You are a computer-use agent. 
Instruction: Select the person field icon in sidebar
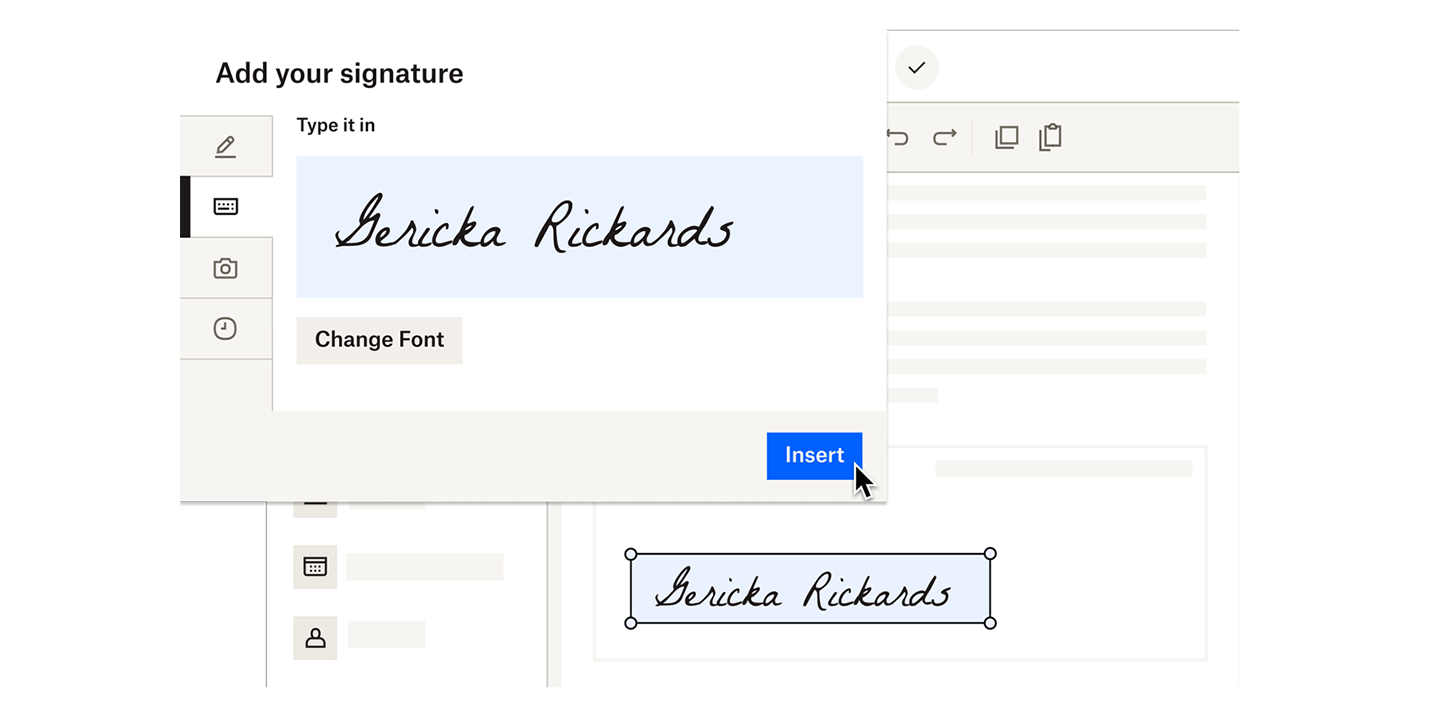click(x=315, y=638)
